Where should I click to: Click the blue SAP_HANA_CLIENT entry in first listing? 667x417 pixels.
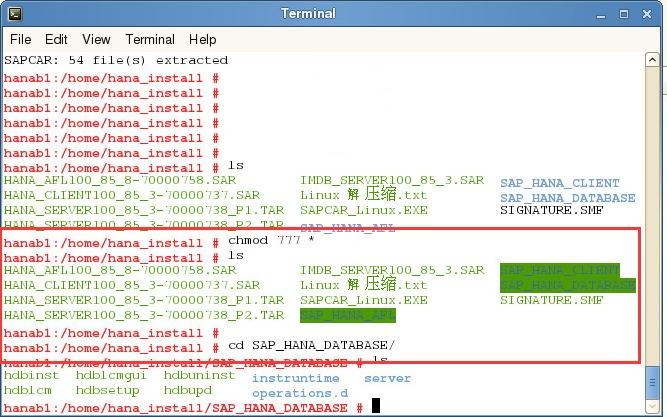coord(560,183)
